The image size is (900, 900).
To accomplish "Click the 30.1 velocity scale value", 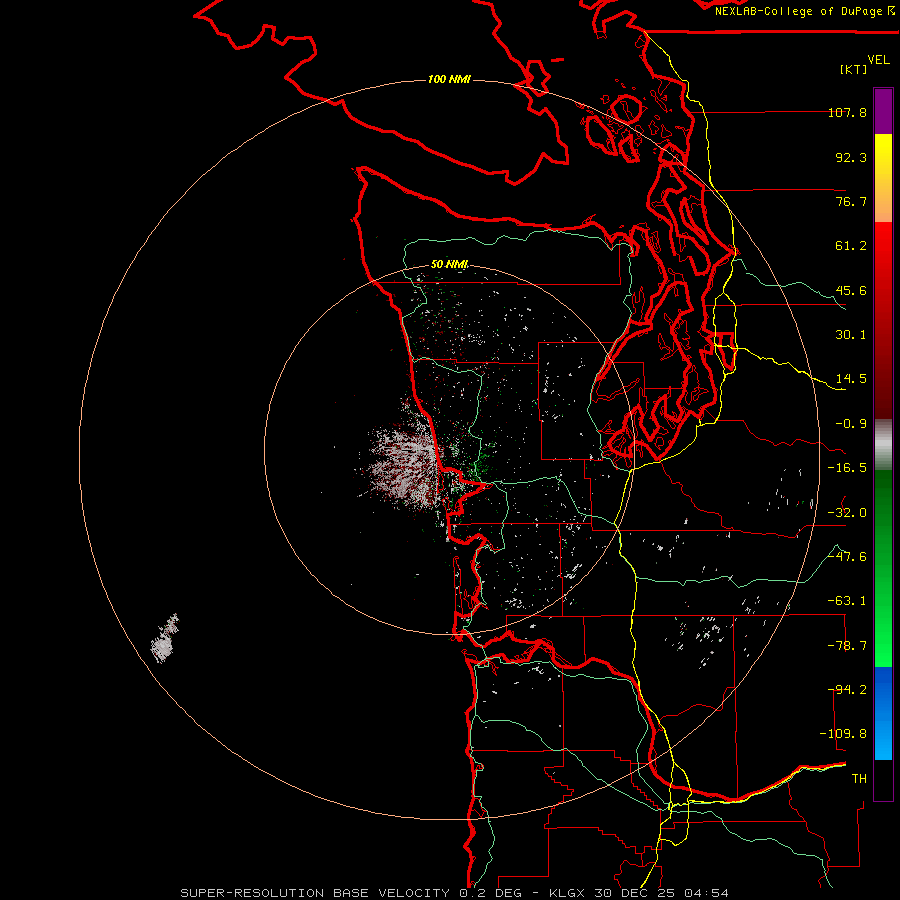I will 851,335.
